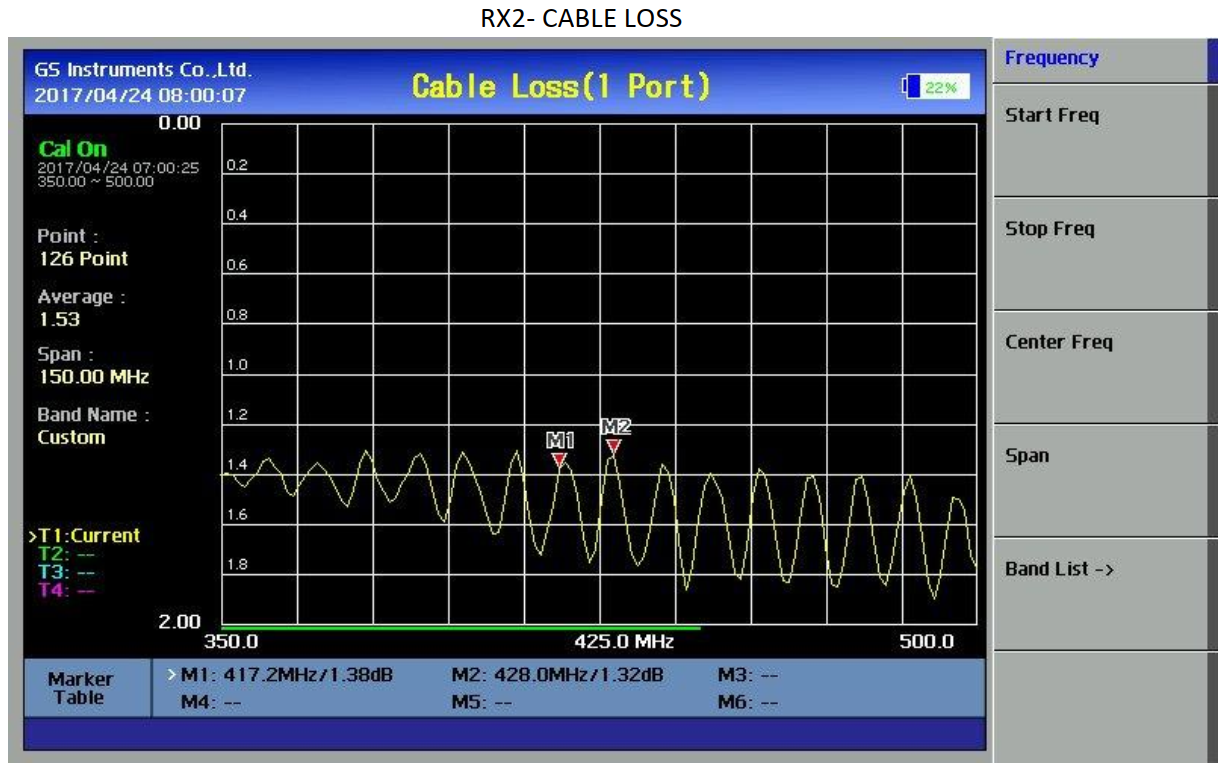Viewport: 1225px width, 772px height.
Task: Select trace T1:Current
Action: (x=84, y=536)
